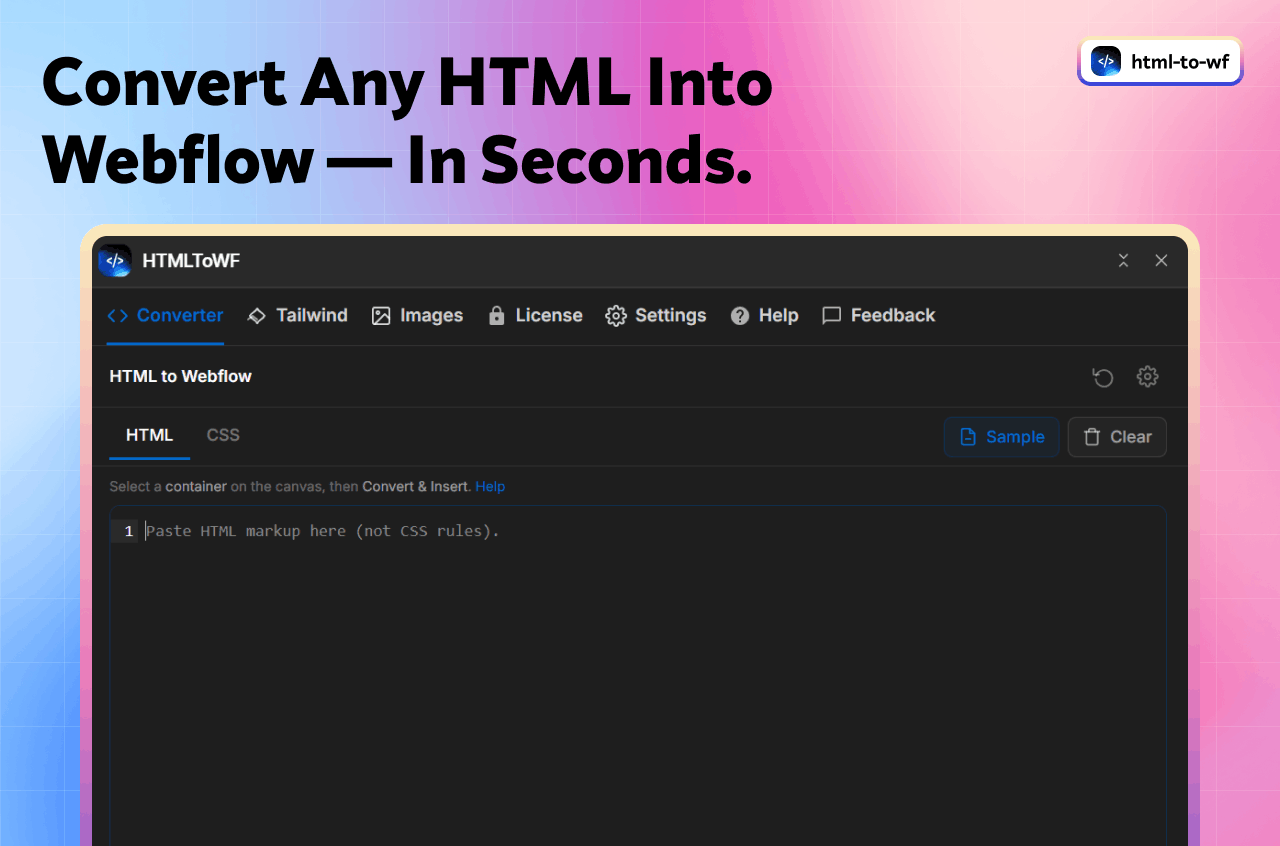The image size is (1280, 846).
Task: Open the Images section via its picture icon
Action: [x=380, y=315]
